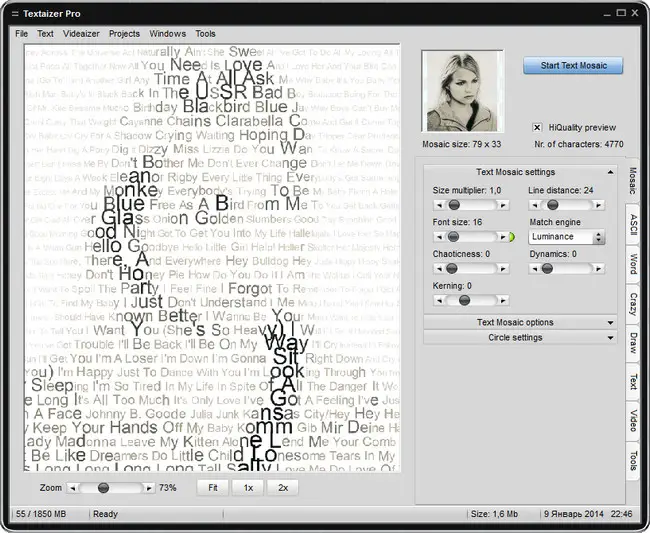Zoom in with Zoom right arrow
The image size is (650, 533).
[x=149, y=488]
